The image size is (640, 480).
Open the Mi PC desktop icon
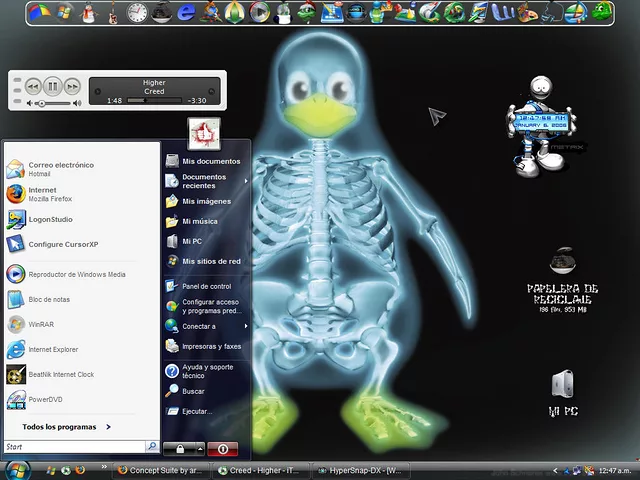coord(562,385)
